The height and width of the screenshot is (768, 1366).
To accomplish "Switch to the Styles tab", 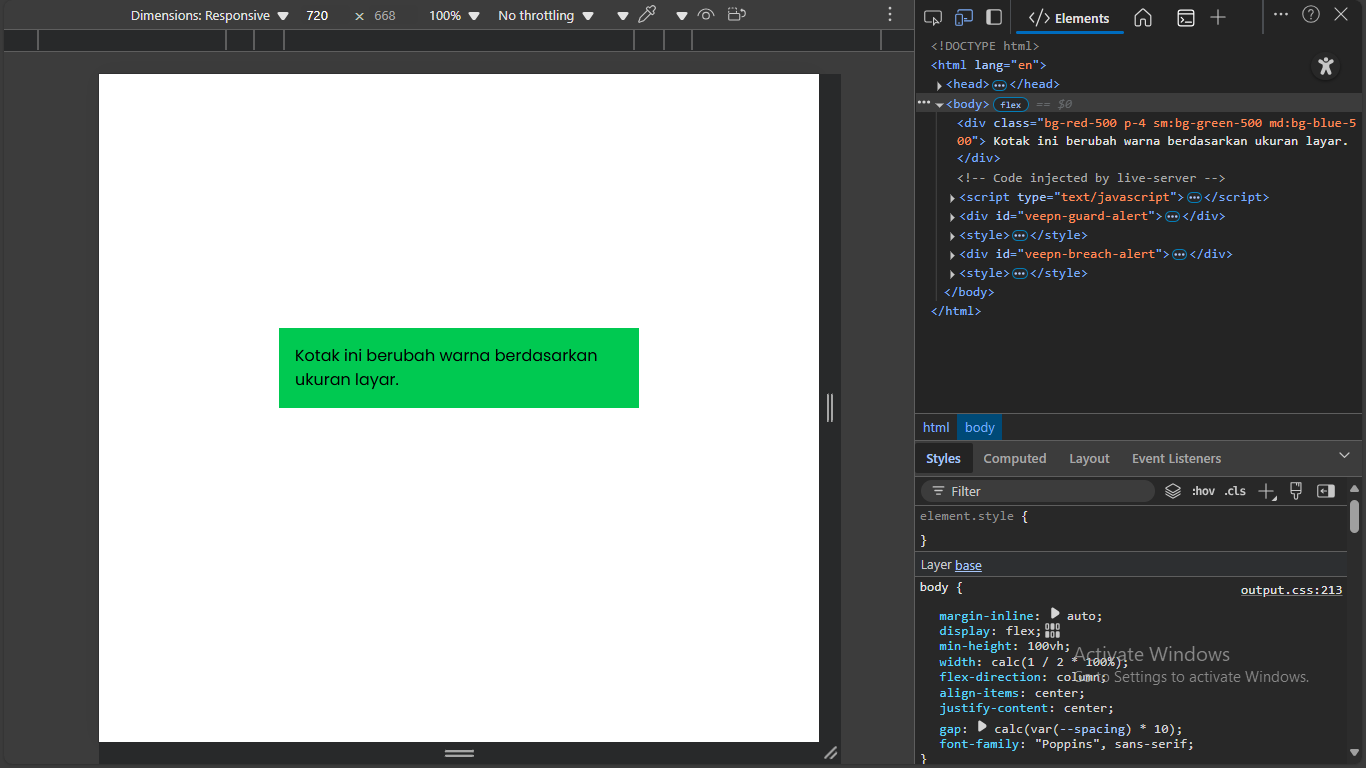I will click(943, 458).
